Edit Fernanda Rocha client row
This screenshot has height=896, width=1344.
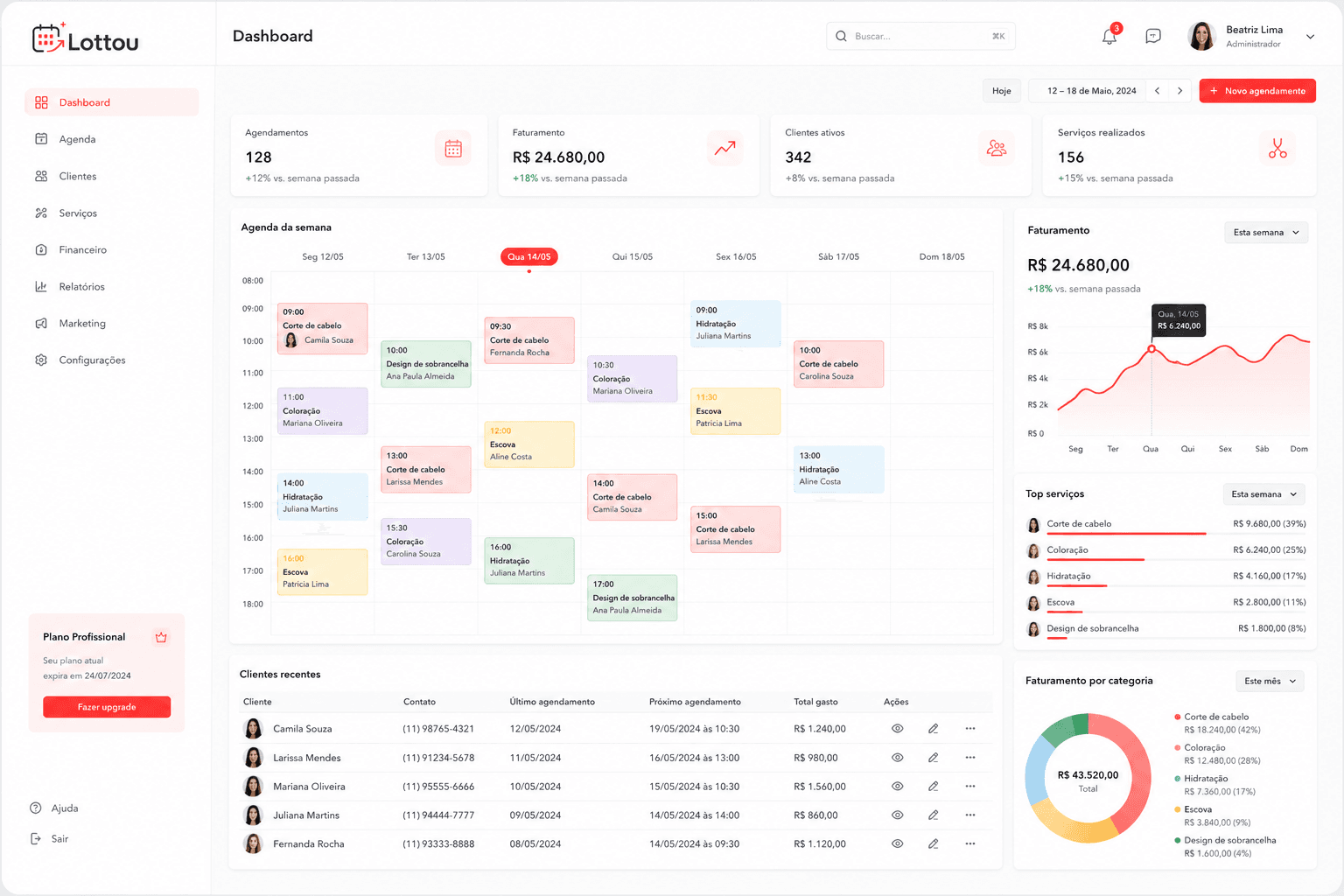pyautogui.click(x=934, y=844)
